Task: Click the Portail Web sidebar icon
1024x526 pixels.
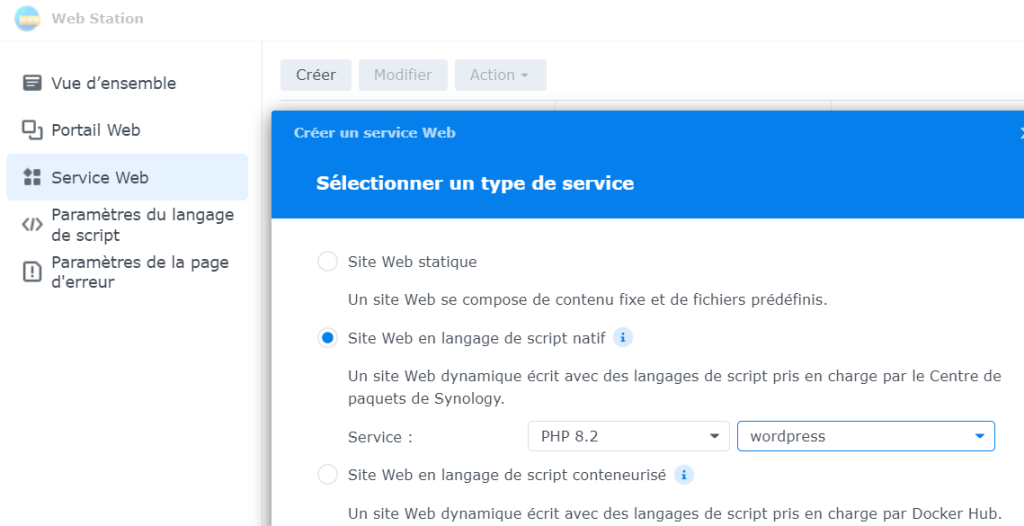Action: (32, 130)
